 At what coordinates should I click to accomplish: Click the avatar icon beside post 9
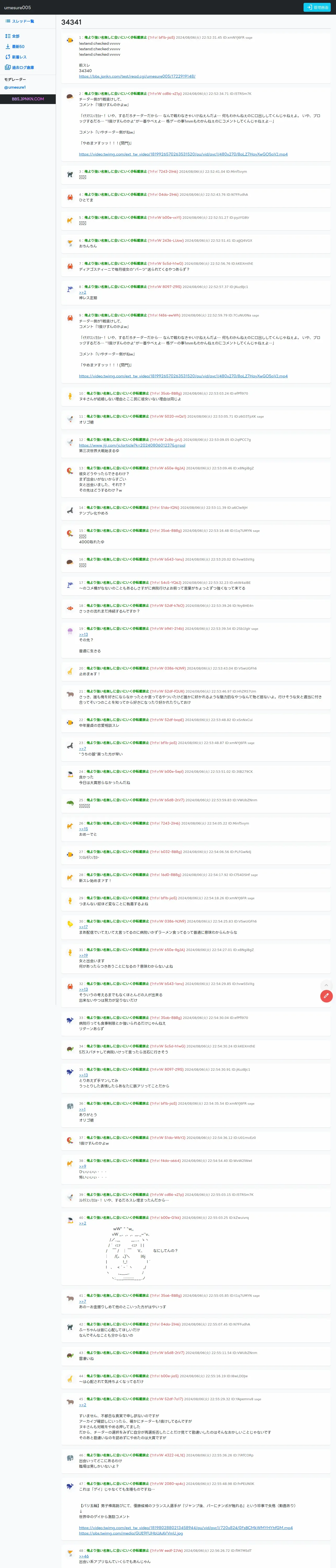(70, 318)
